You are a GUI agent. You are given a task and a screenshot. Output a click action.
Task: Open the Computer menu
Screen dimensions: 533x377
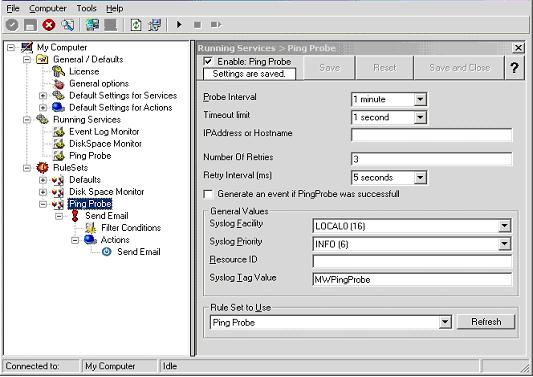coord(48,8)
